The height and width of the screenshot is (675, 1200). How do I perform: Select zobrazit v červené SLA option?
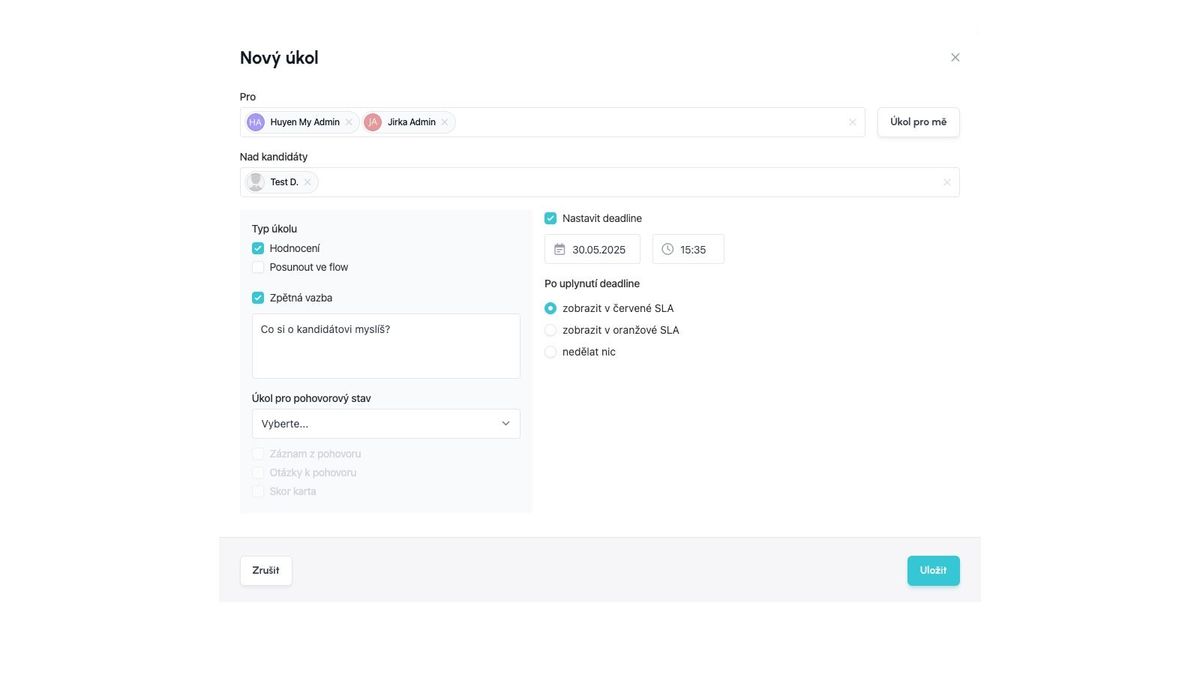(551, 308)
